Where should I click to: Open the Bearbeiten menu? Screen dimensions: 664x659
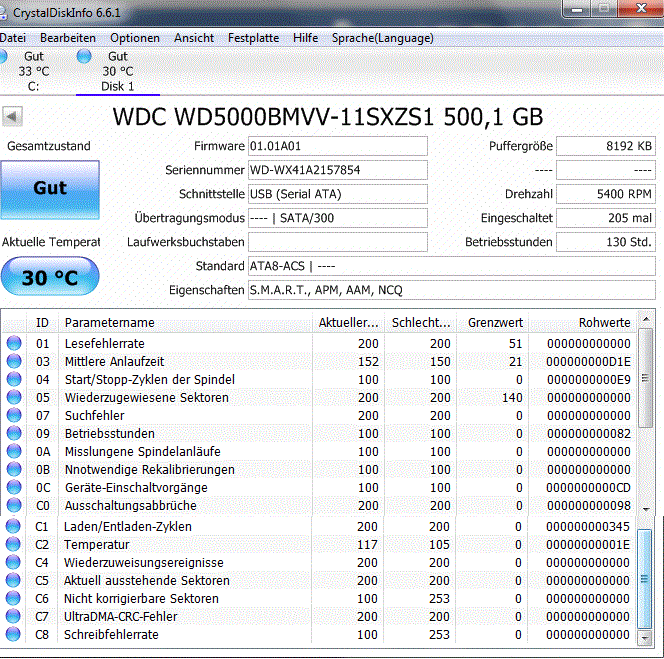click(x=68, y=38)
